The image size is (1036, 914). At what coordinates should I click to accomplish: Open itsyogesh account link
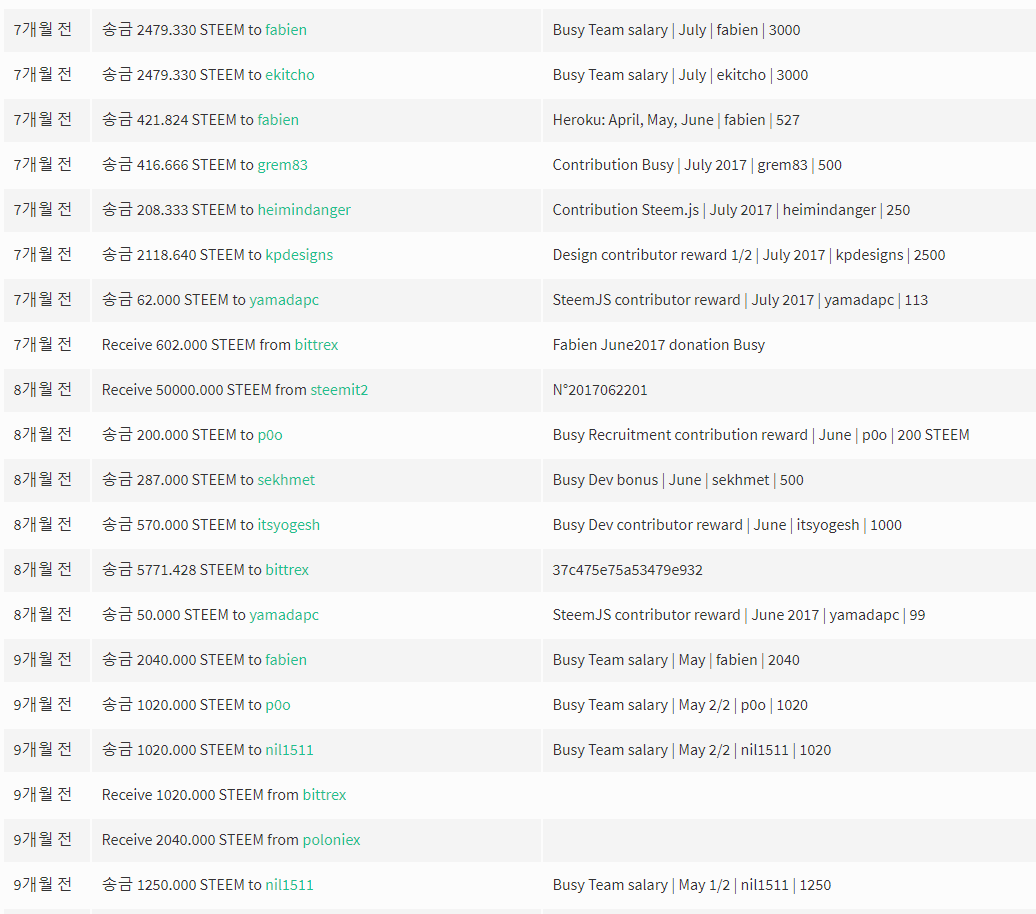(x=288, y=525)
